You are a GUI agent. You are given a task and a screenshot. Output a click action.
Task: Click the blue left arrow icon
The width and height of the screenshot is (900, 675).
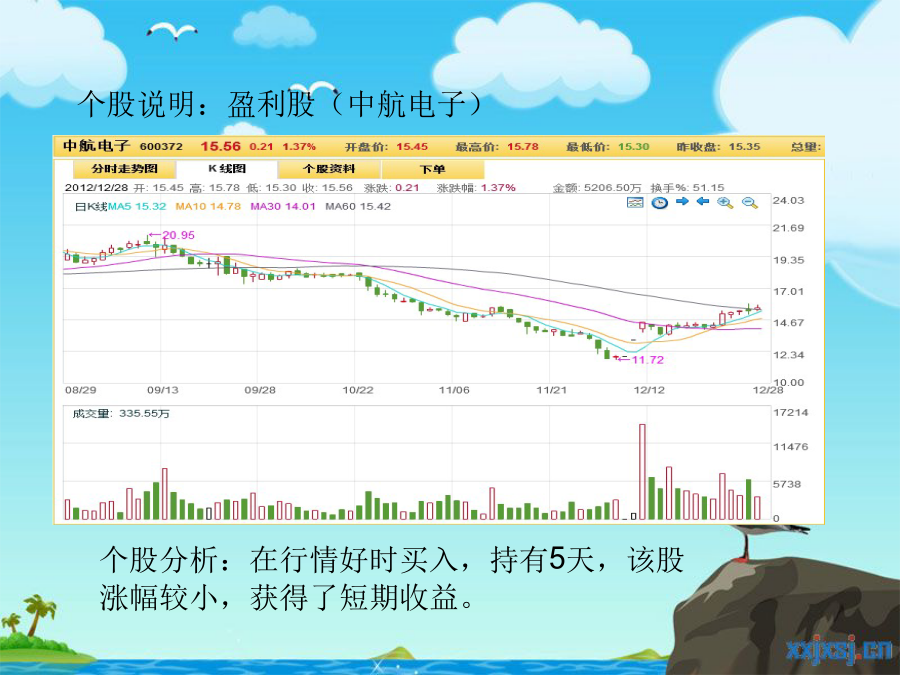coord(703,201)
